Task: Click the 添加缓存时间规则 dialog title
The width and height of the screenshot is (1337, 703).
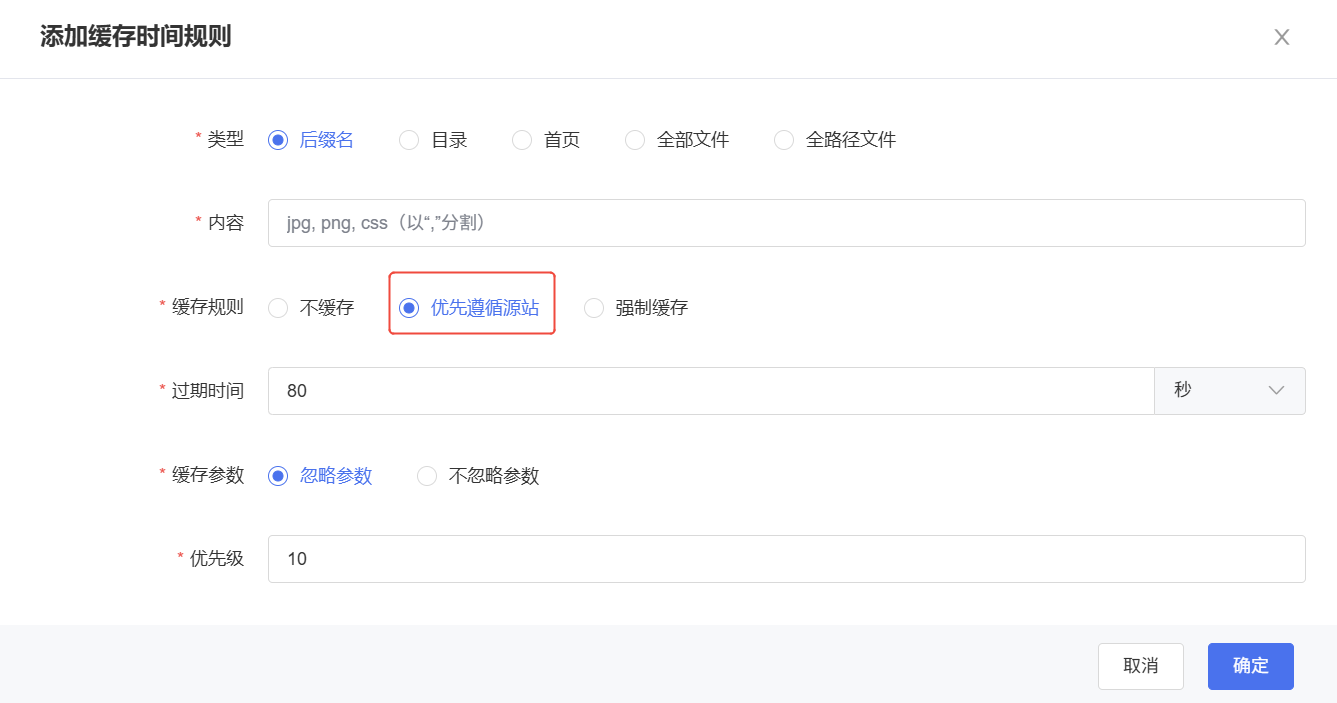Action: [x=136, y=37]
